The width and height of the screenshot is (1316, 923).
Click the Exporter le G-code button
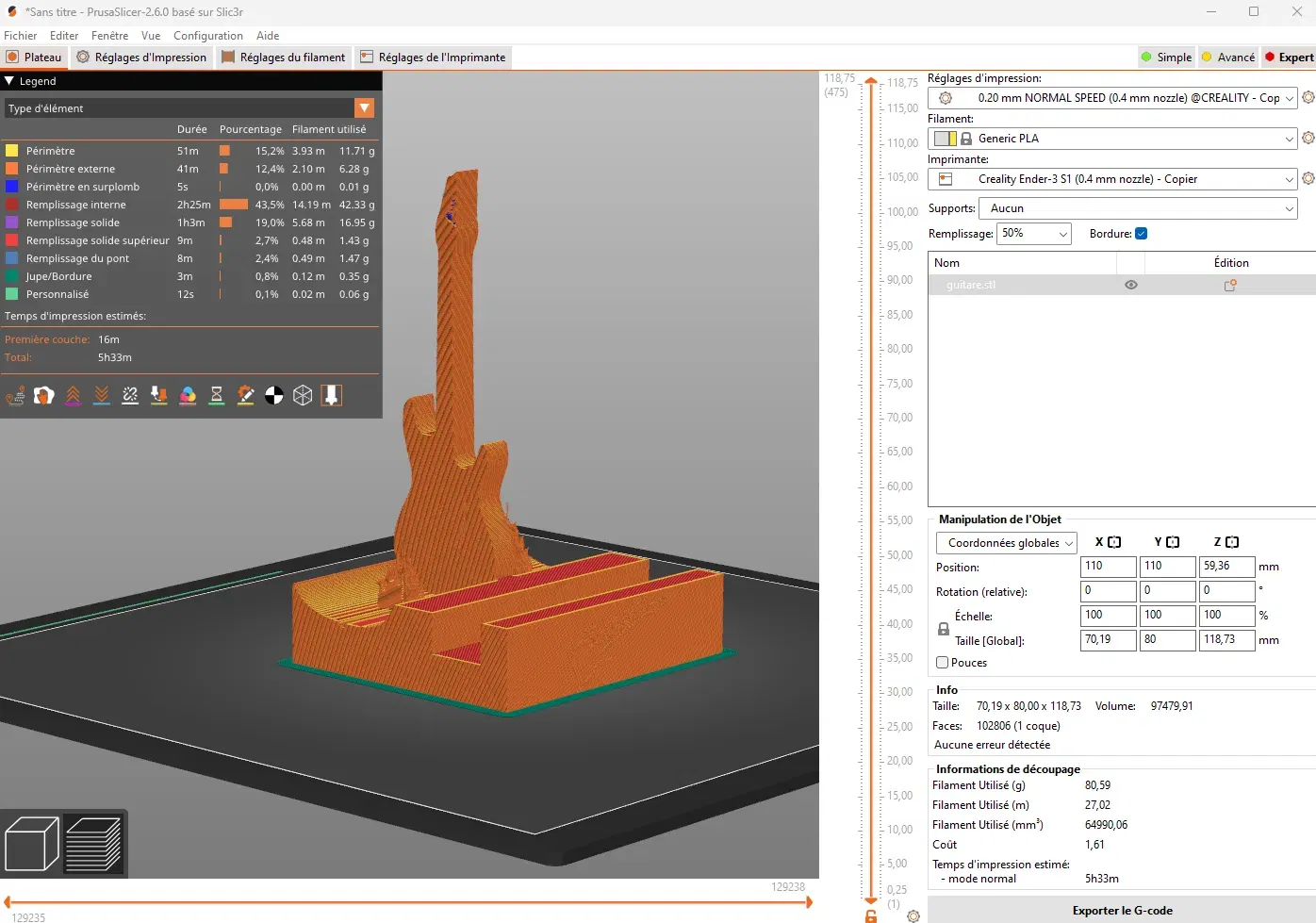pos(1122,911)
